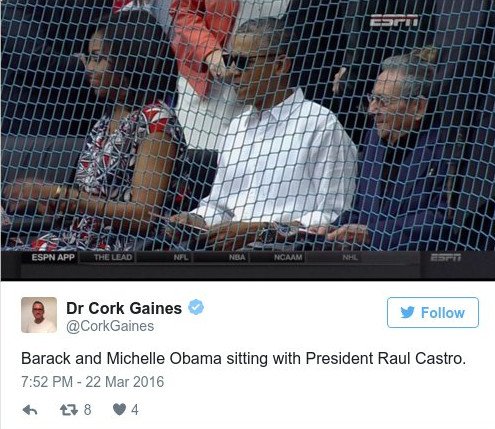This screenshot has width=495, height=429.
Task: Click the reply arrow icon
Action: click(30, 410)
